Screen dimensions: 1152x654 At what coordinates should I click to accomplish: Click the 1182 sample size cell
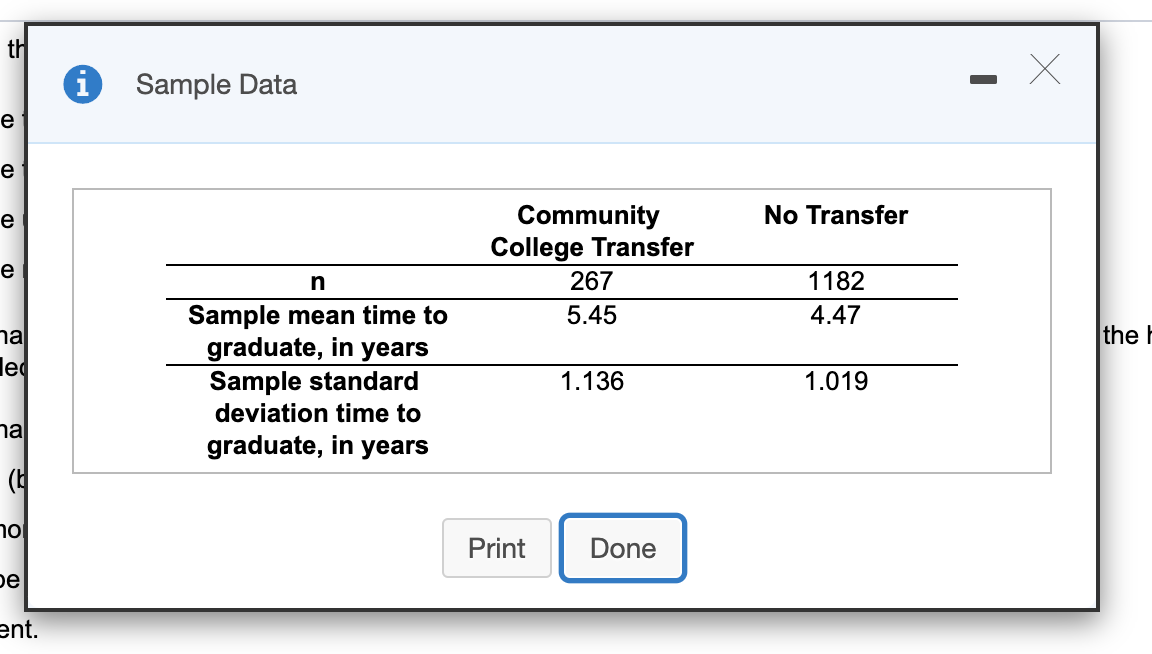(836, 282)
